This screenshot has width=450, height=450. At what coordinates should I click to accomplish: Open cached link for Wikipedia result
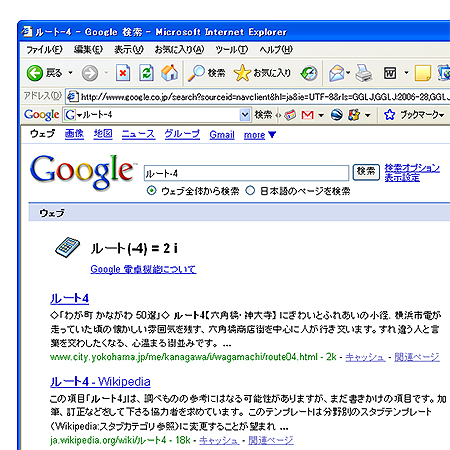tap(219, 441)
